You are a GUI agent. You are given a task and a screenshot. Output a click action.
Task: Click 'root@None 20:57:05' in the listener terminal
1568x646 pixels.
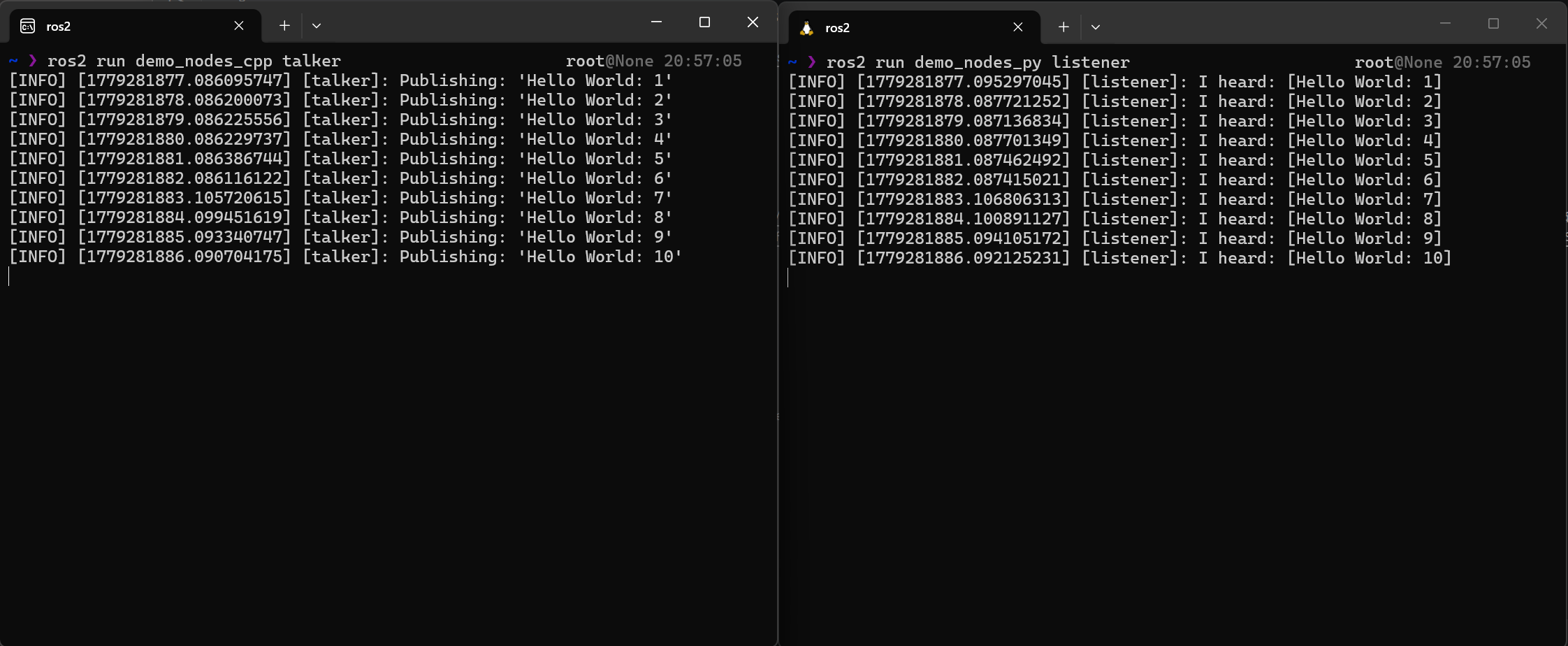click(x=1443, y=63)
